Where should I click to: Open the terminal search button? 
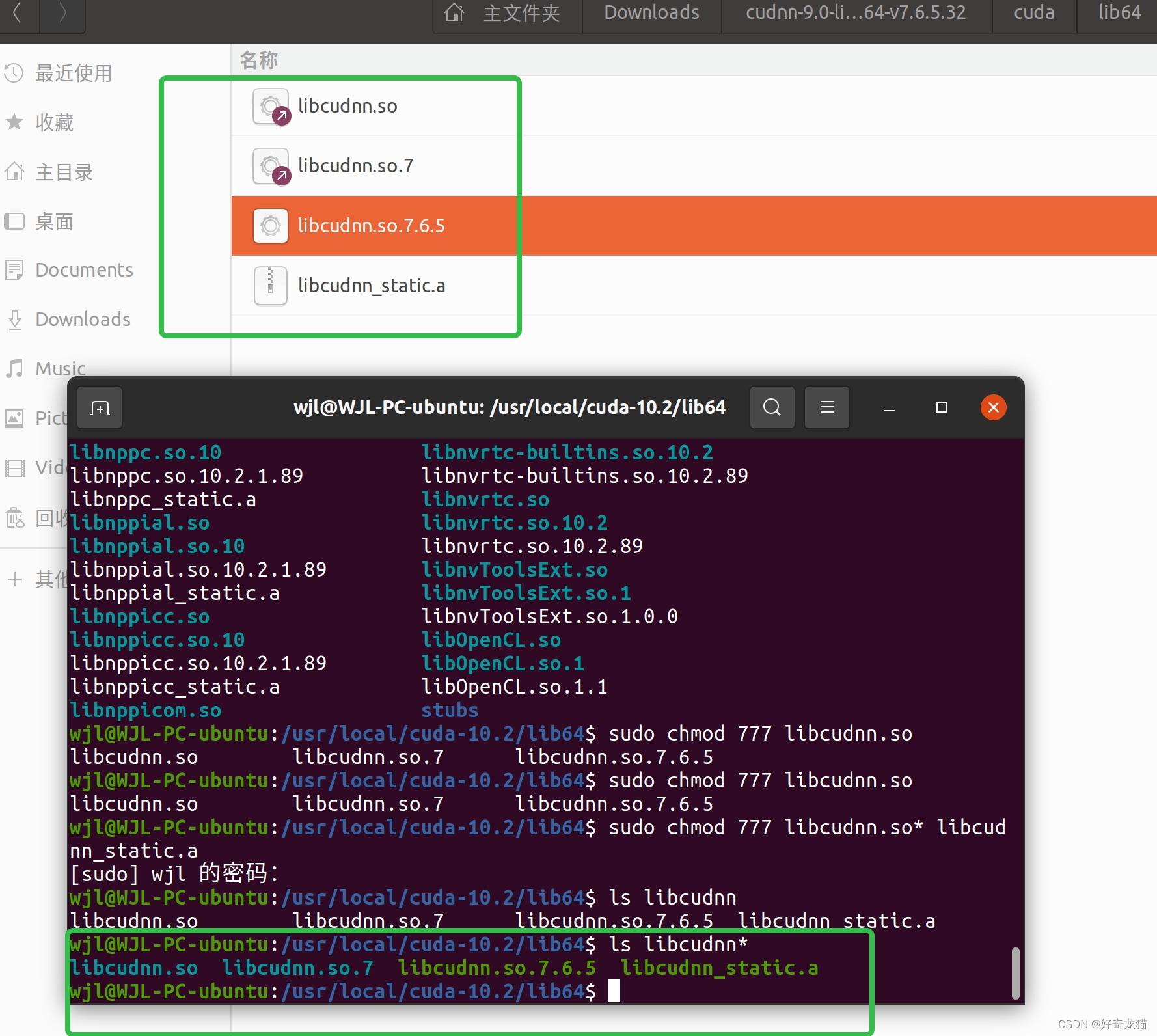772,407
